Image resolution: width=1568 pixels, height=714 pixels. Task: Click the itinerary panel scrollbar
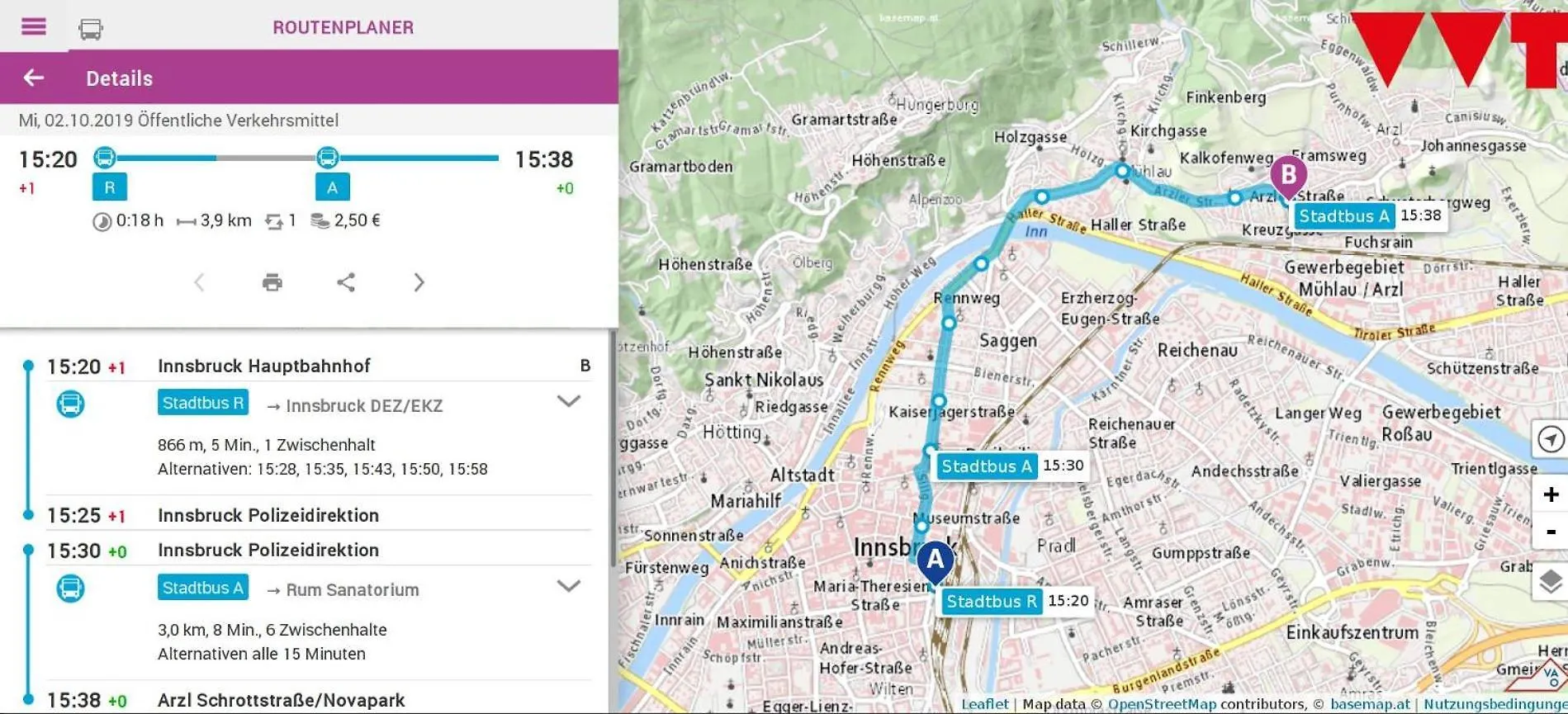click(613, 450)
